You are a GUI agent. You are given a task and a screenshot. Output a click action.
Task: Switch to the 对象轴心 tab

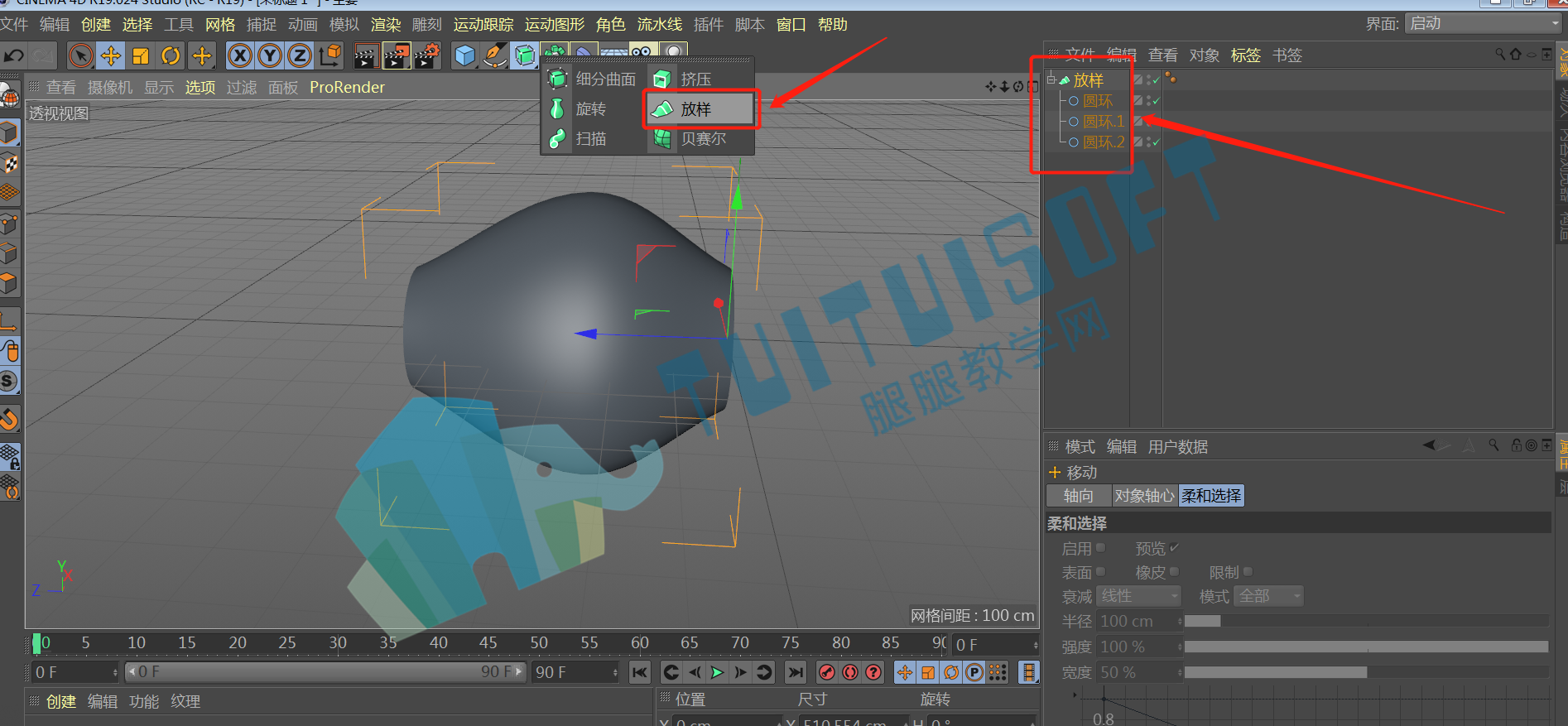click(x=1144, y=496)
